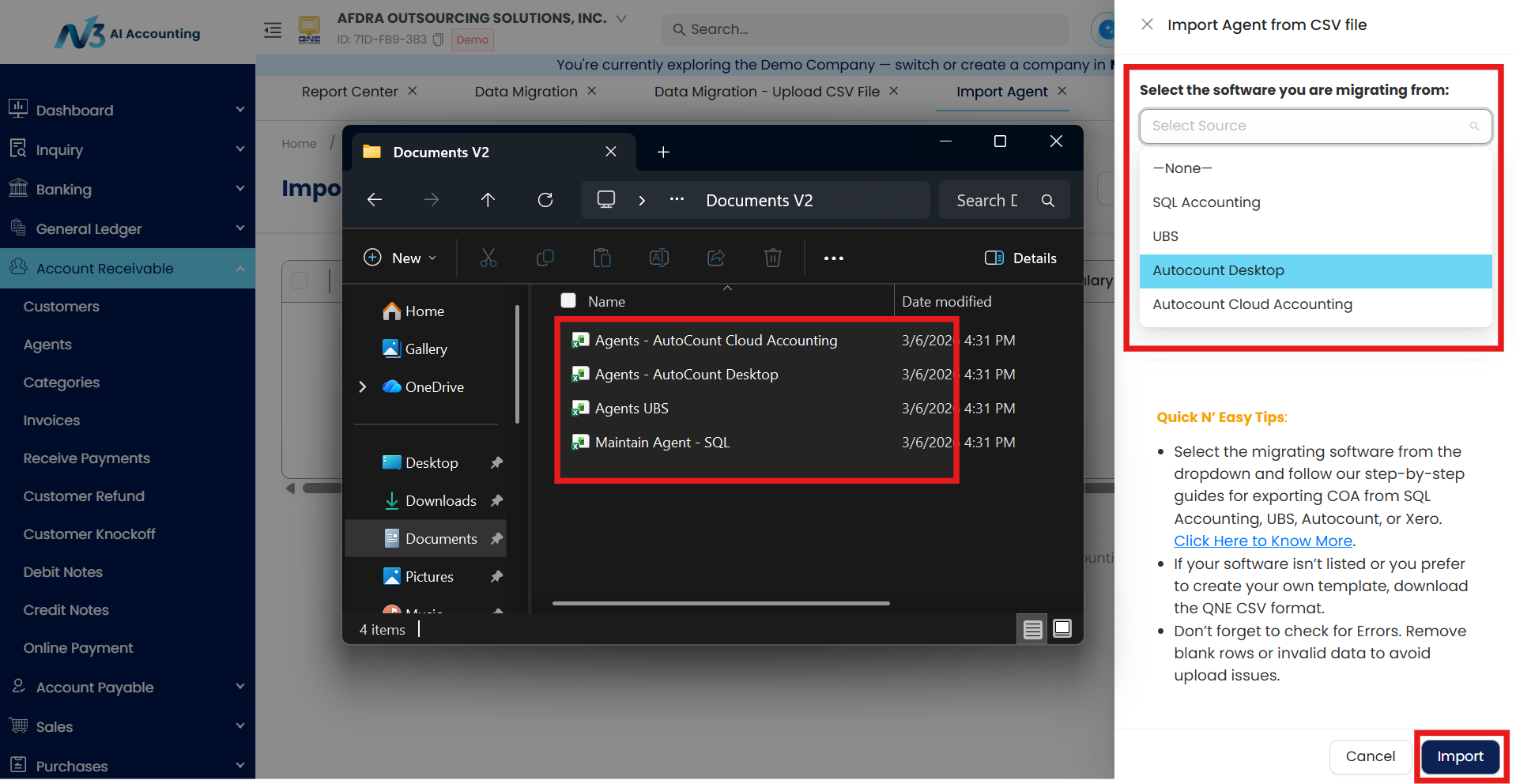
Task: Go up one folder level in Explorer
Action: click(x=488, y=200)
